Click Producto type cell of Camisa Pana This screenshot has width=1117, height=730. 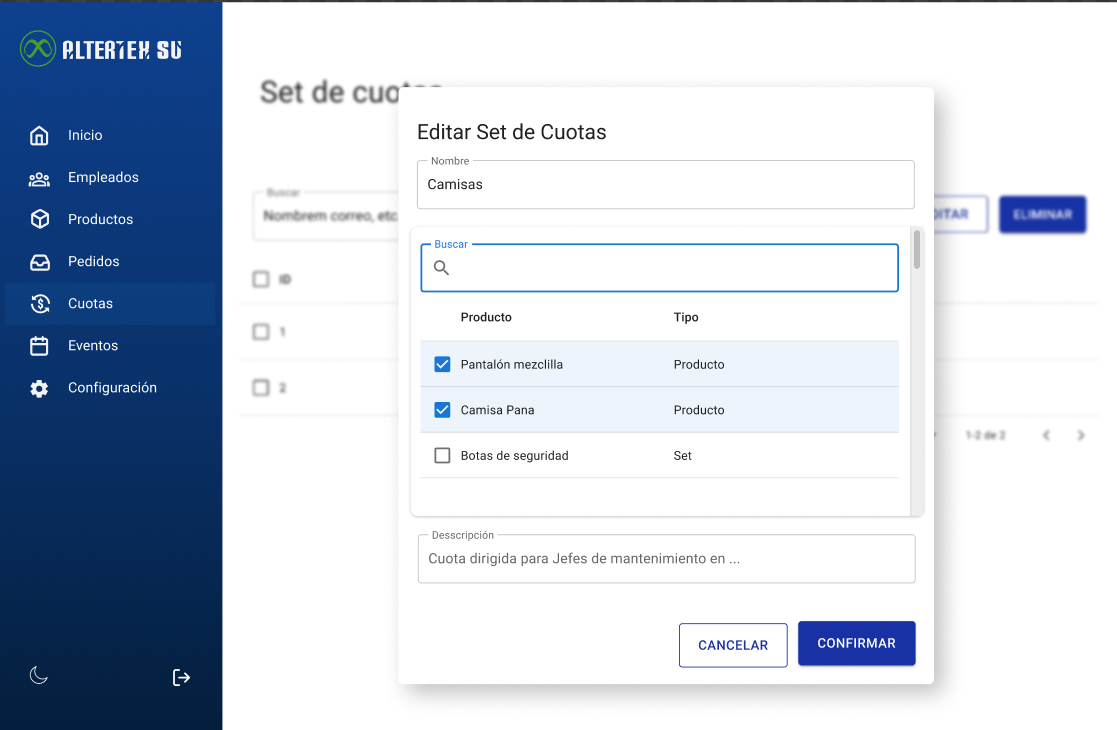(699, 410)
